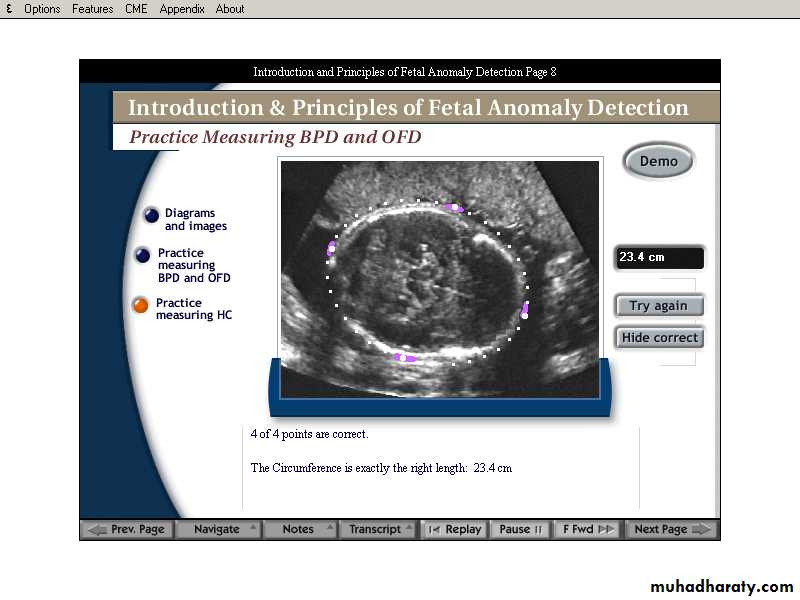Click the Try again button
800x600 pixels.
coord(659,306)
